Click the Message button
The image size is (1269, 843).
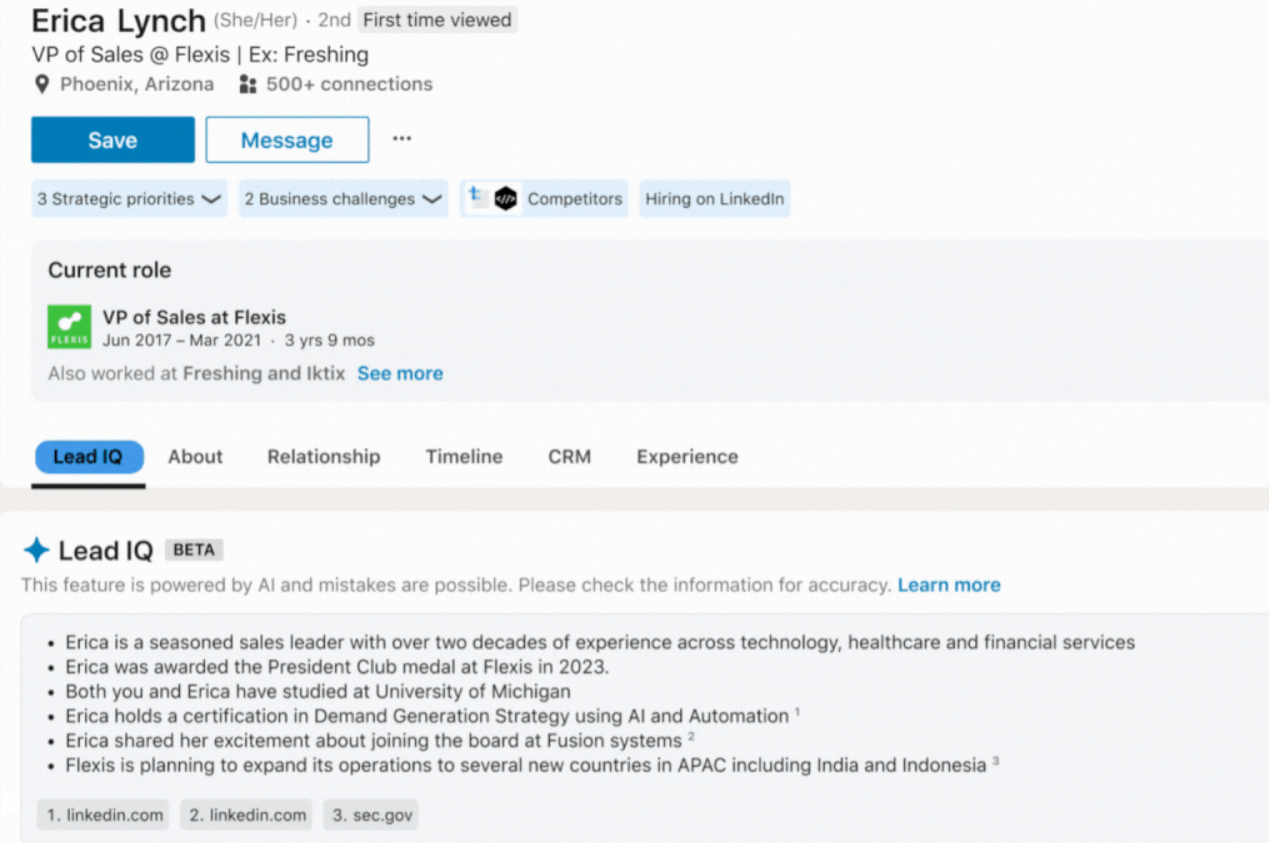287,139
